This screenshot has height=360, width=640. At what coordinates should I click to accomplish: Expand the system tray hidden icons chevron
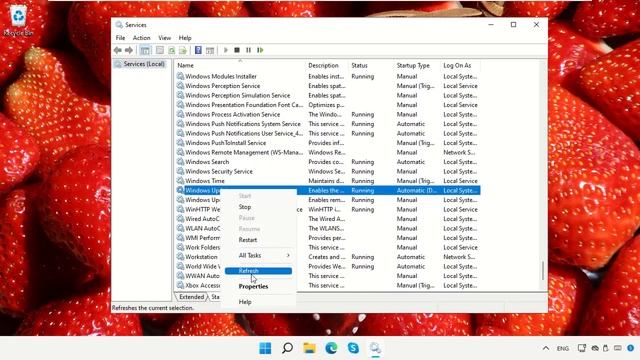[x=546, y=348]
